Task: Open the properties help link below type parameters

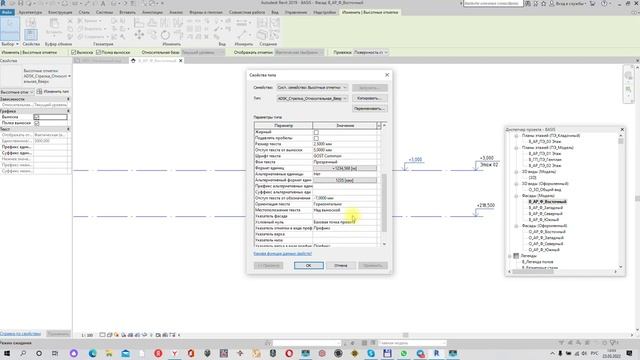Action: pos(282,254)
